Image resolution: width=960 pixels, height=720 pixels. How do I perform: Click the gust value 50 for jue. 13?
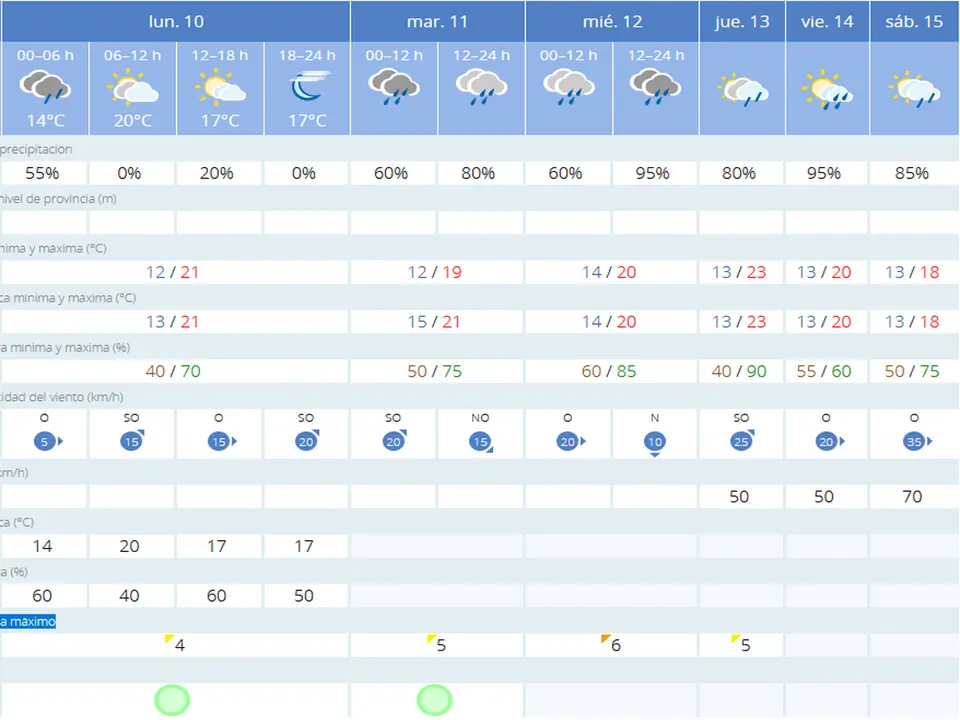point(741,497)
